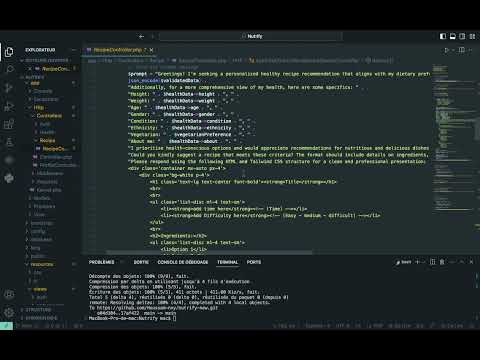Open the Manage gear settings icon
Image resolution: width=480 pixels, height=360 pixels.
[x=9, y=312]
